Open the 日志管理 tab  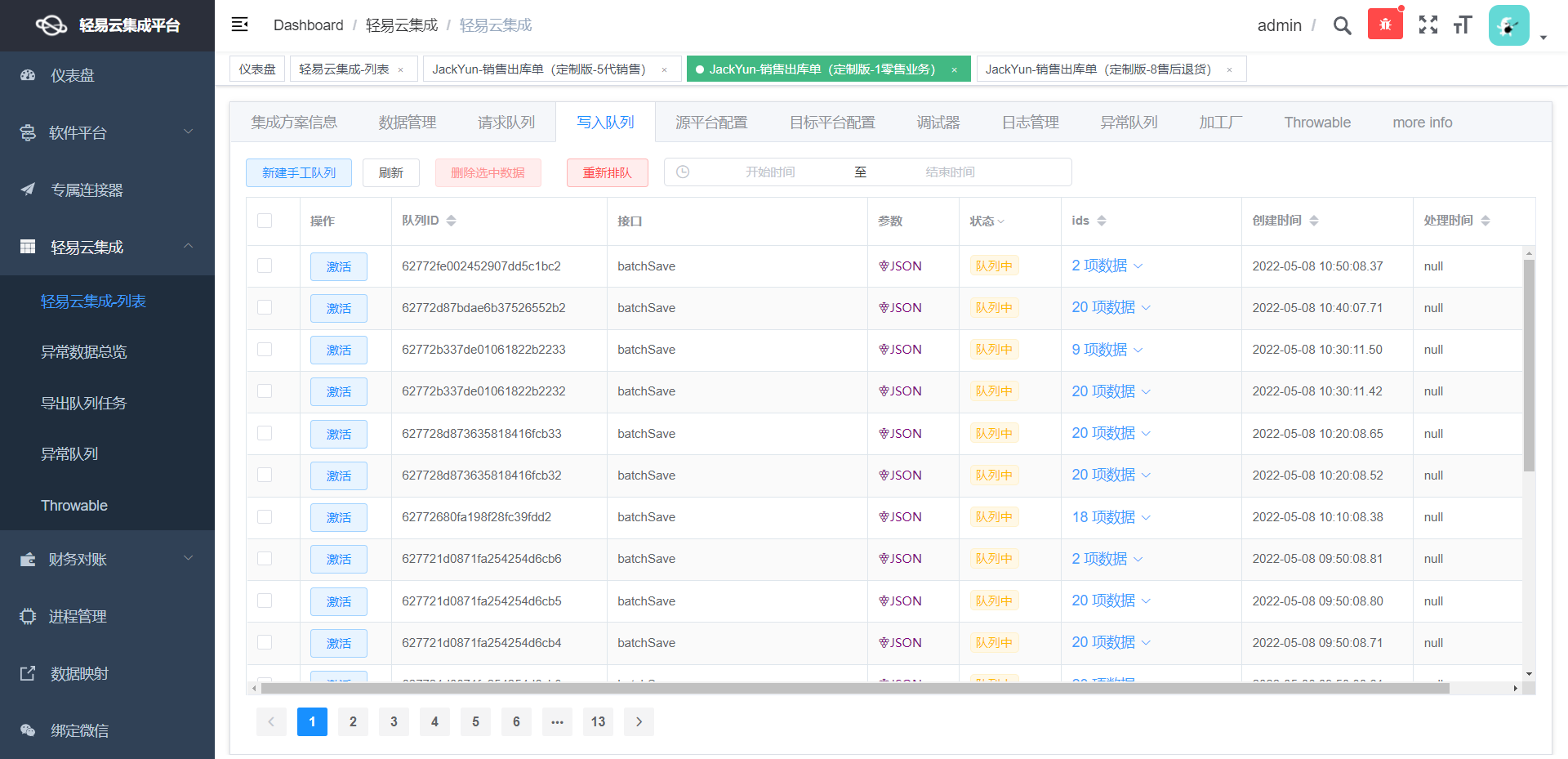(1030, 122)
